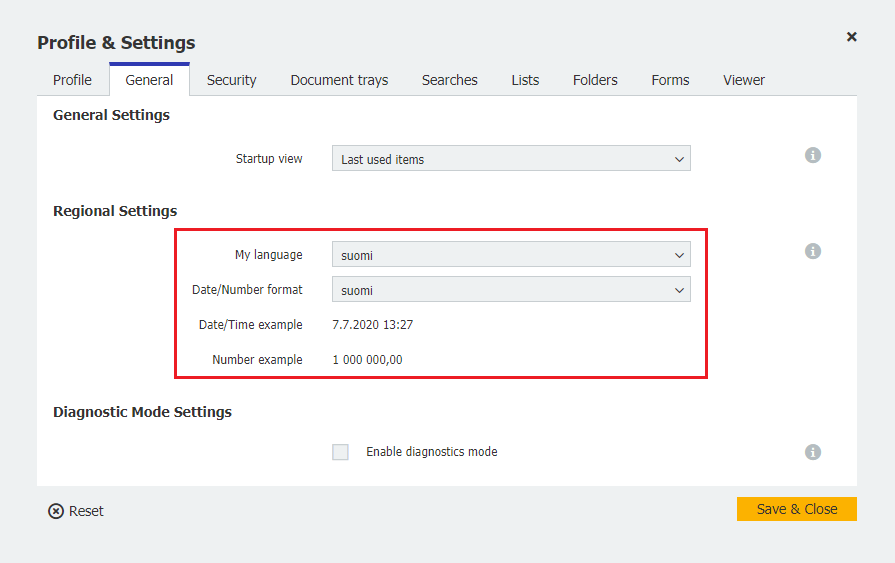Screen dimensions: 895x563
Task: Select the General tab
Action: point(149,80)
